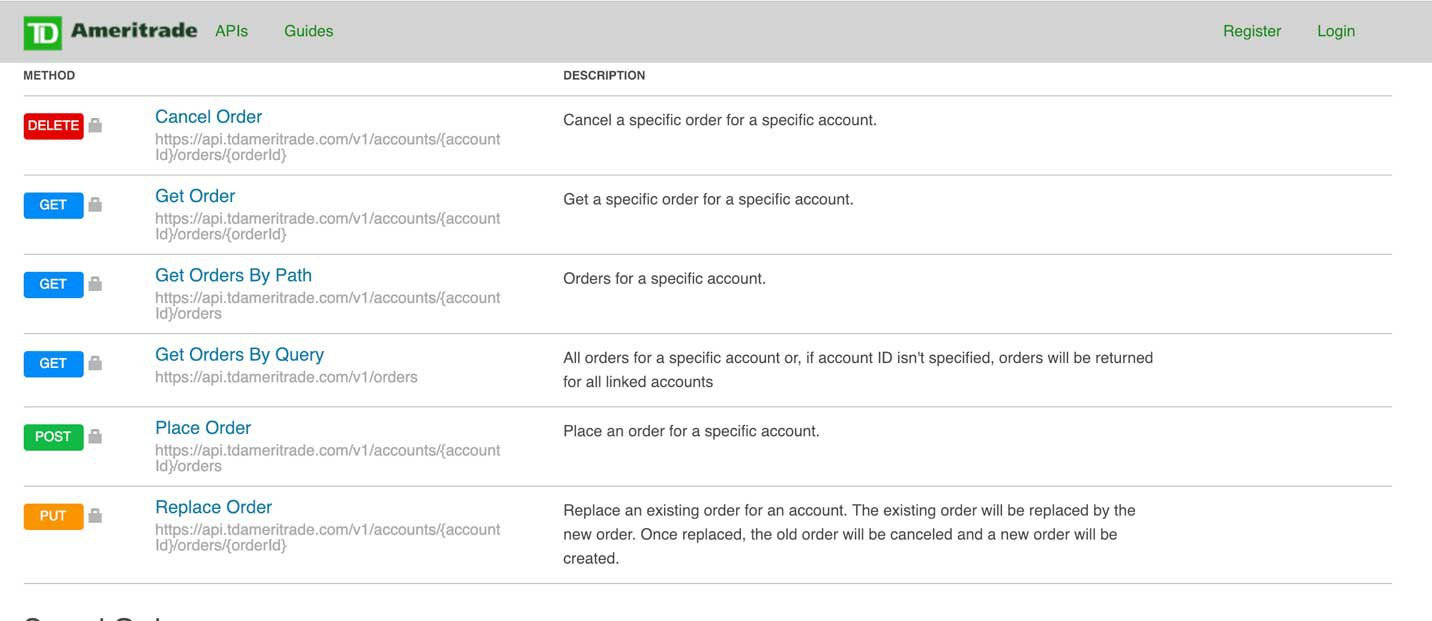This screenshot has height=621, width=1432.
Task: Click description 'Orders for a specific account.'
Action: click(664, 278)
